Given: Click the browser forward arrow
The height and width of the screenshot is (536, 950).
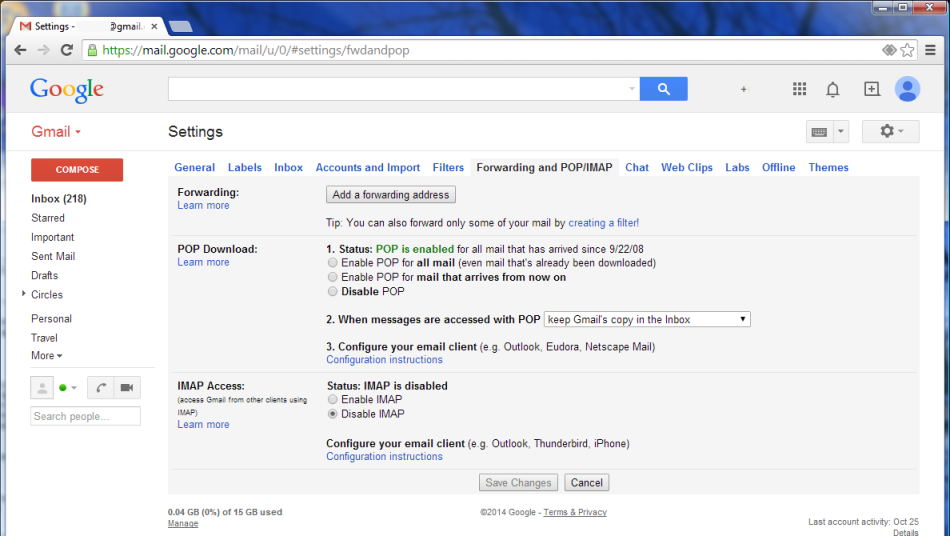Looking at the screenshot, I should 43,50.
